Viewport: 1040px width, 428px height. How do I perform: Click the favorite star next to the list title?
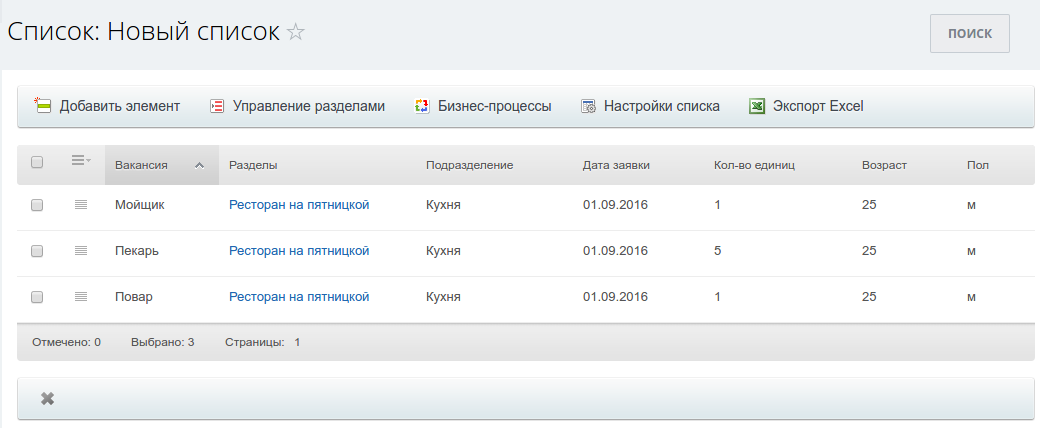coord(295,32)
